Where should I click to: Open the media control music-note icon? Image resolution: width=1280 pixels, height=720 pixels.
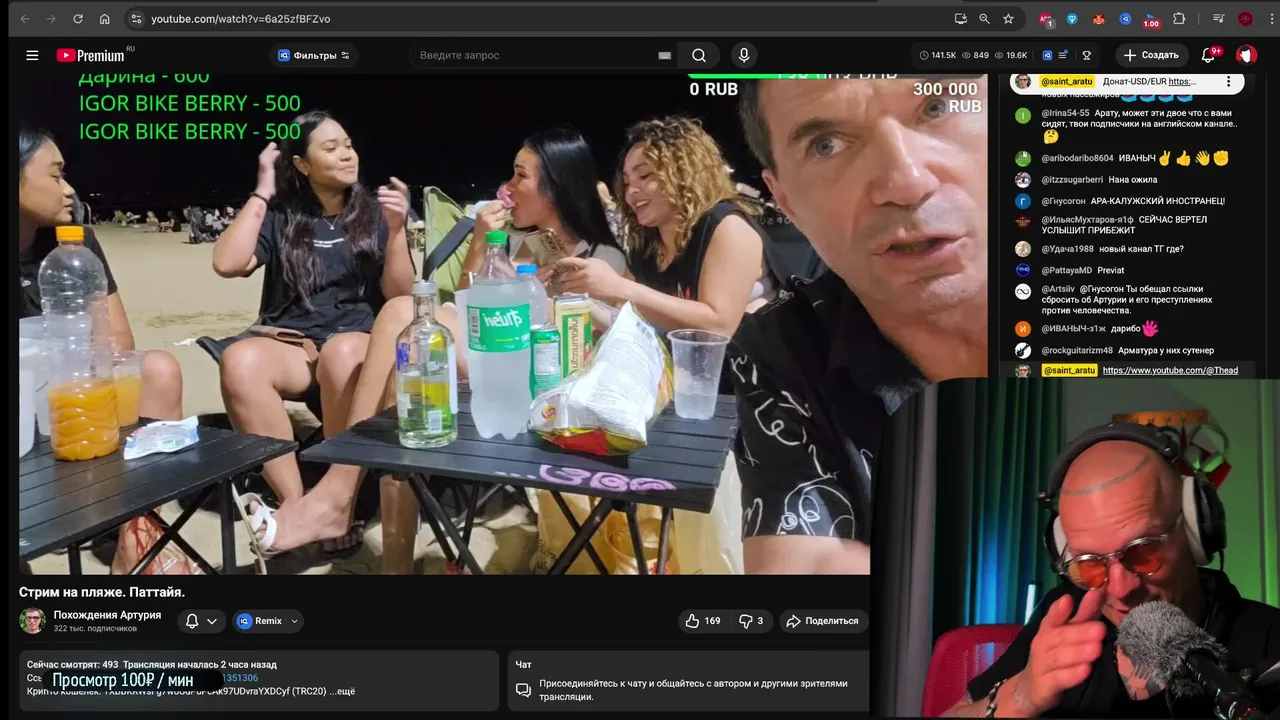coord(1218,18)
